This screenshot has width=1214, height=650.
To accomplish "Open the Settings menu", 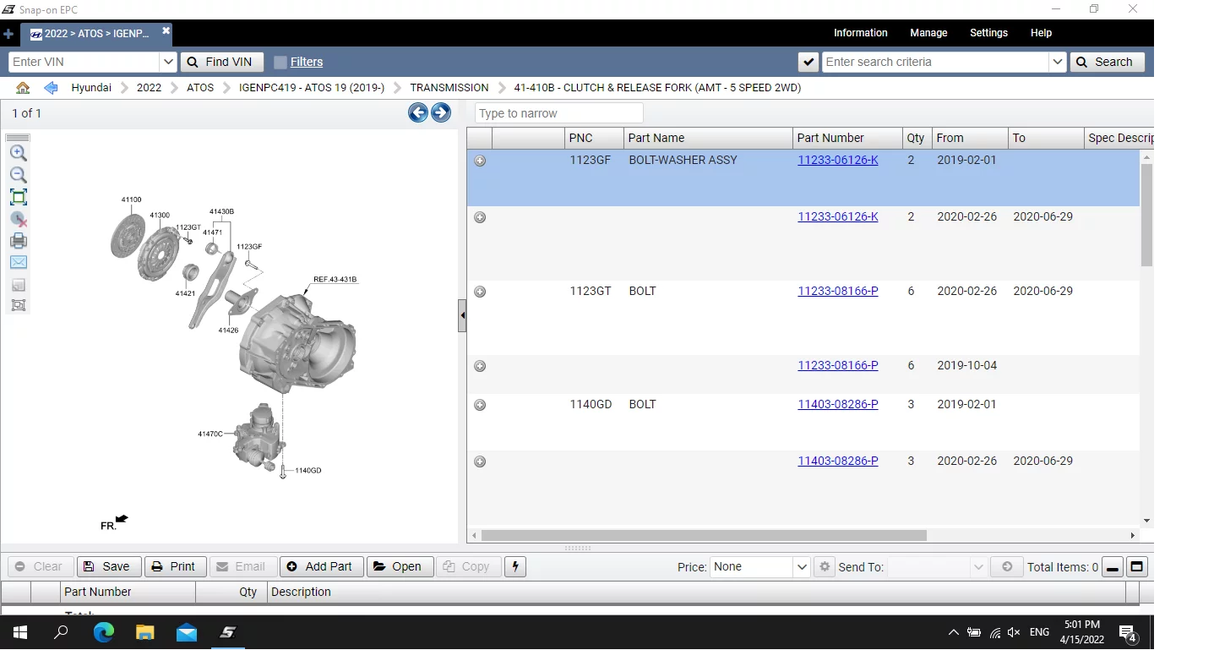I will pyautogui.click(x=988, y=33).
